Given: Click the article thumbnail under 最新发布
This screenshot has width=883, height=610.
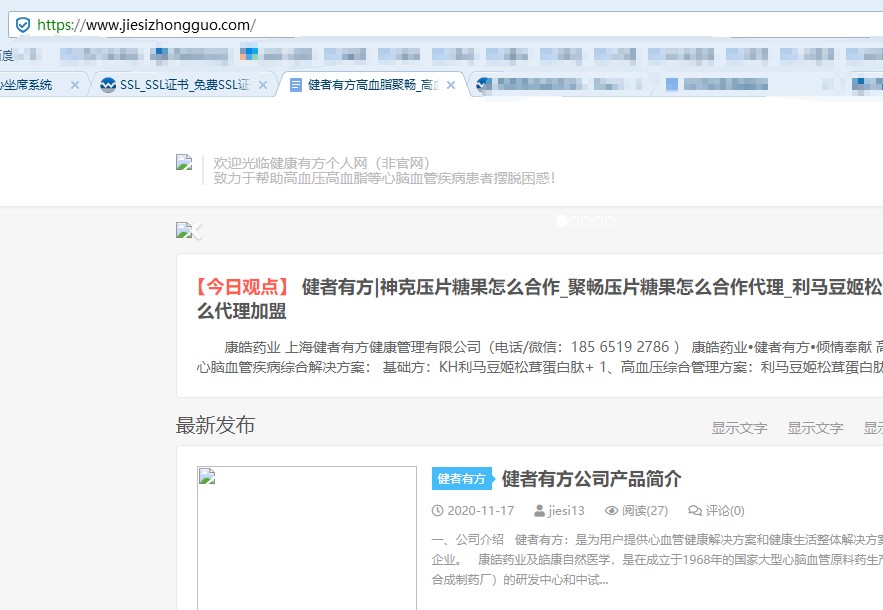Looking at the screenshot, I should click(306, 535).
